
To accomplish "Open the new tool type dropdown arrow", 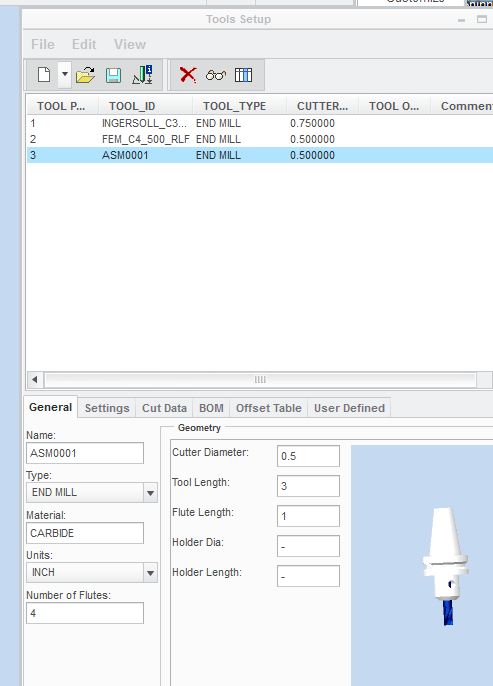I will coord(65,74).
